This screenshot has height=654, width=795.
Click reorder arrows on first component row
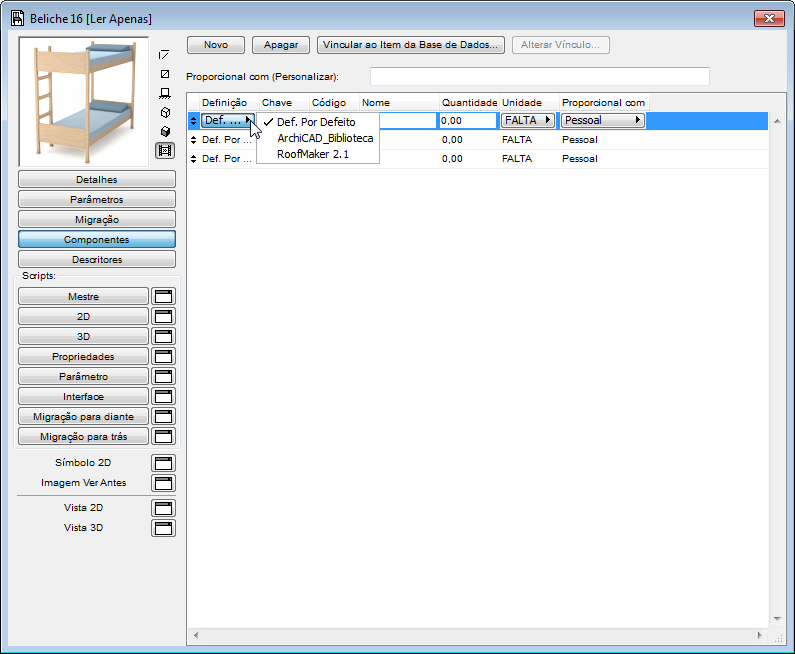coord(193,121)
